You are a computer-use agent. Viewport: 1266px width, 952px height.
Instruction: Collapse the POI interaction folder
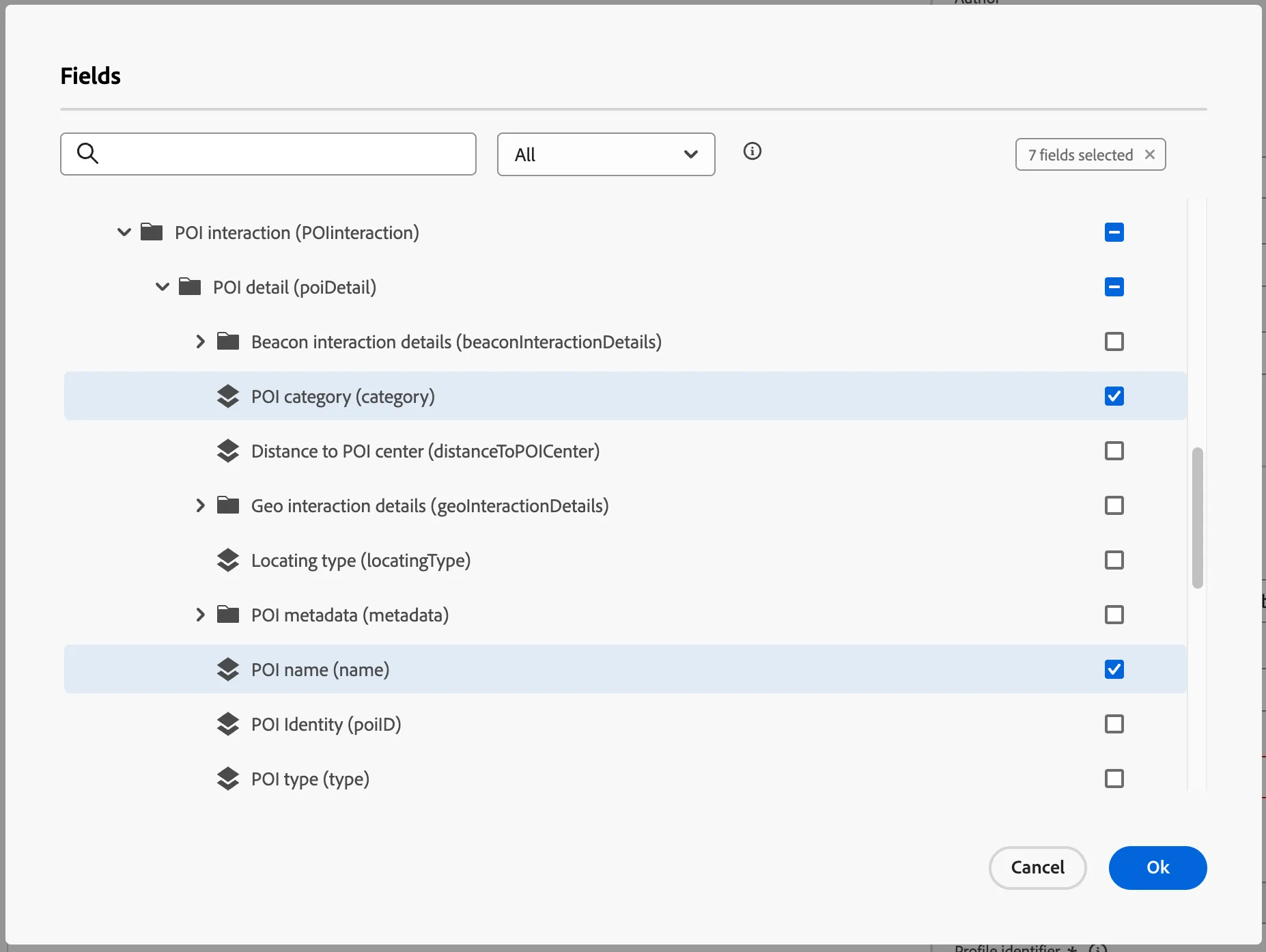click(x=124, y=232)
